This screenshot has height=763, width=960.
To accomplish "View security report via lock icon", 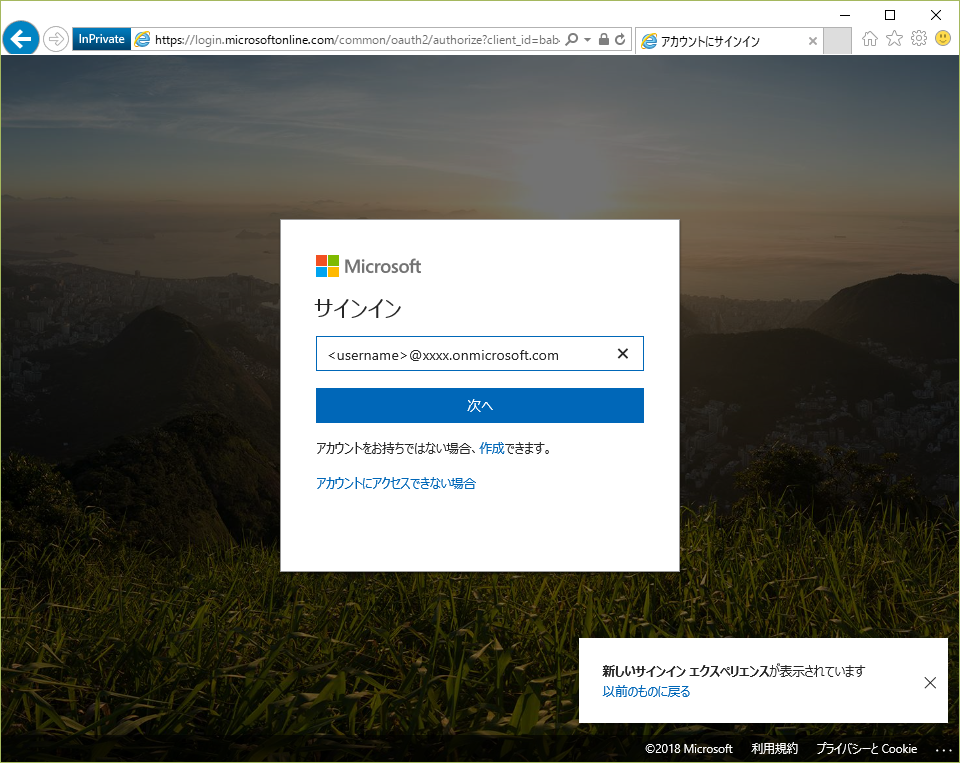I will pos(604,40).
